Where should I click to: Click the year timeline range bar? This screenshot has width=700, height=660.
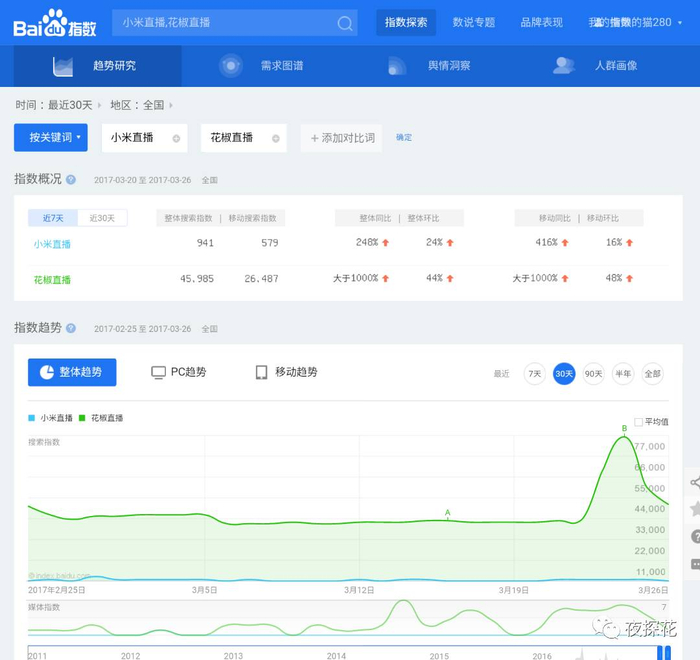(x=342, y=653)
